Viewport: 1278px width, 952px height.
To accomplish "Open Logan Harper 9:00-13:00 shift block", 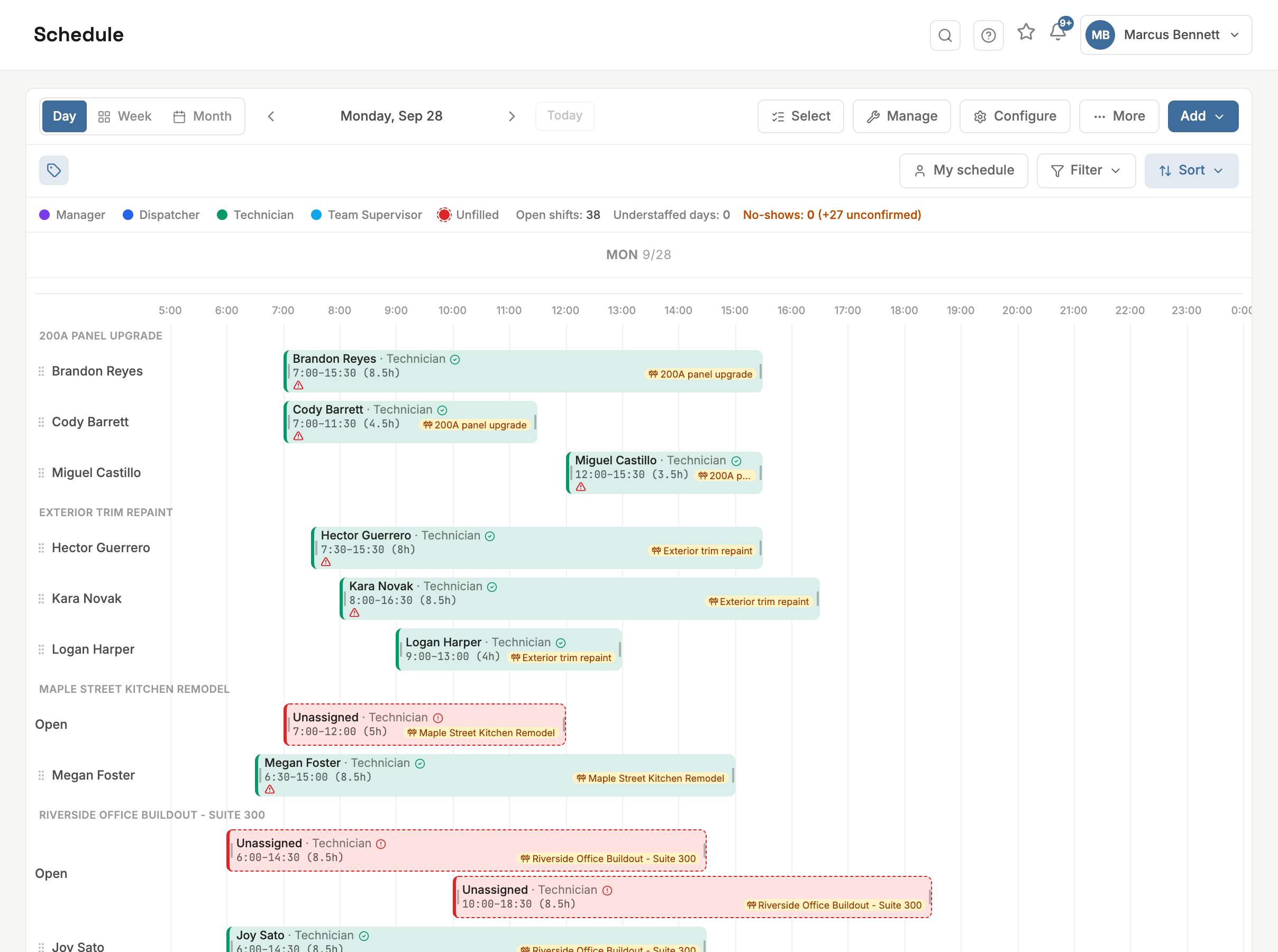I will click(x=509, y=649).
